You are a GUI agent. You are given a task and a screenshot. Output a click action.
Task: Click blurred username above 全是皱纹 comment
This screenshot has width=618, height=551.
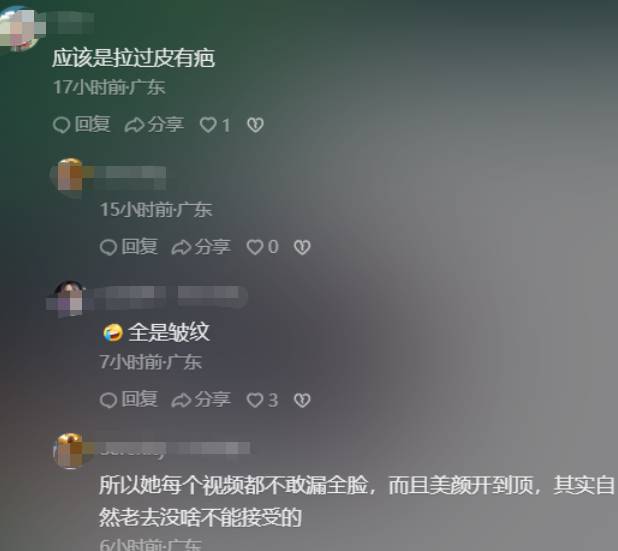tap(168, 296)
